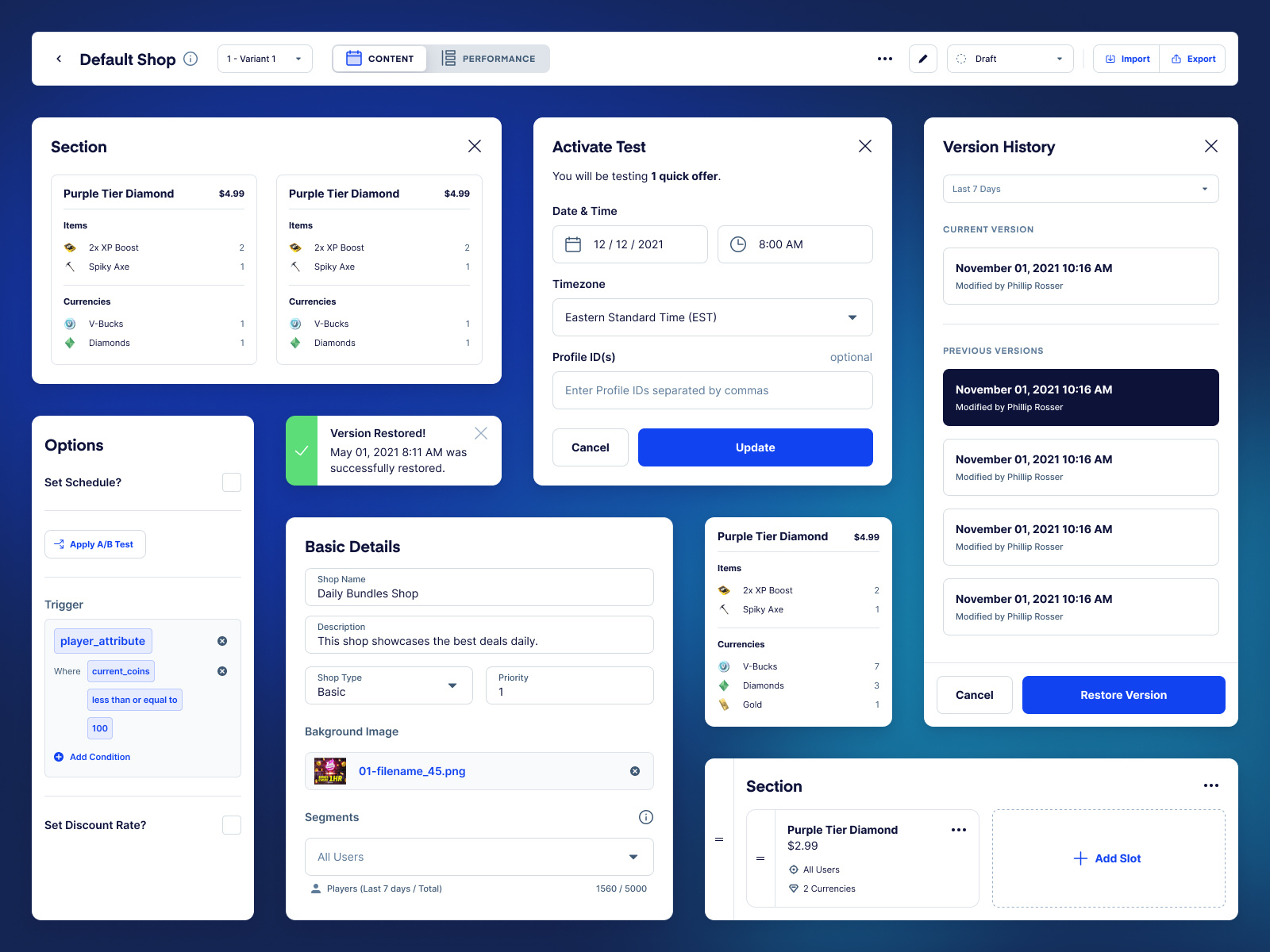The image size is (1270, 952).
Task: Click Add Condition plus icon in Trigger panel
Action: coord(59,756)
